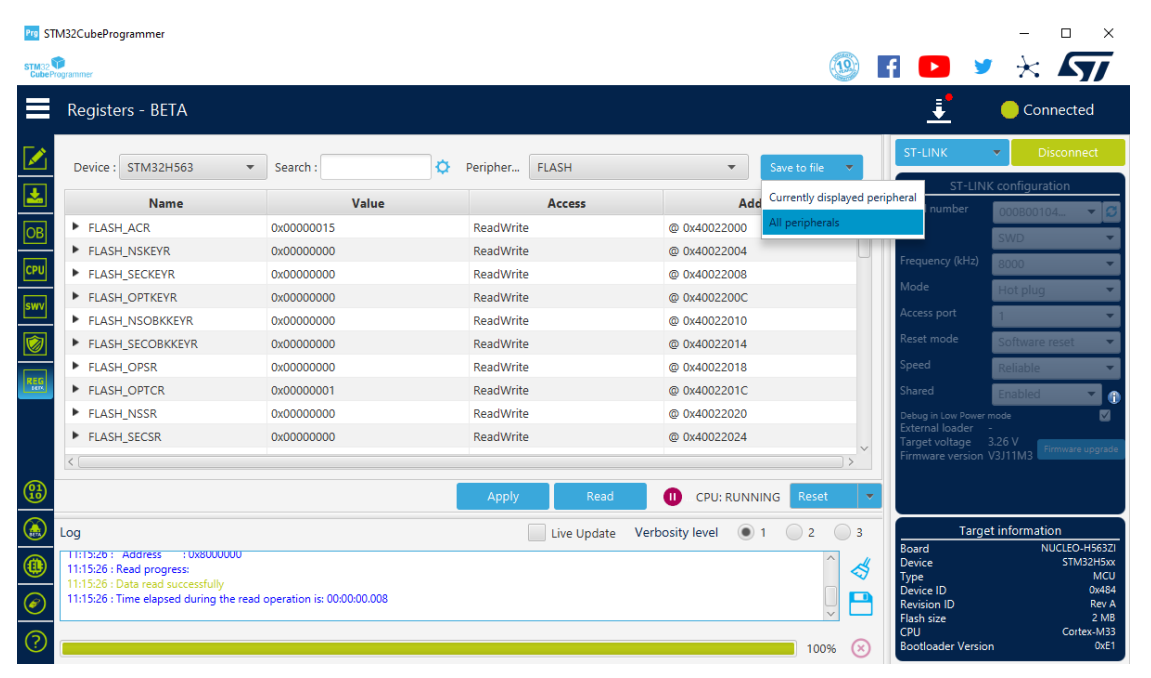Select the REG Beta registers icon

click(35, 382)
